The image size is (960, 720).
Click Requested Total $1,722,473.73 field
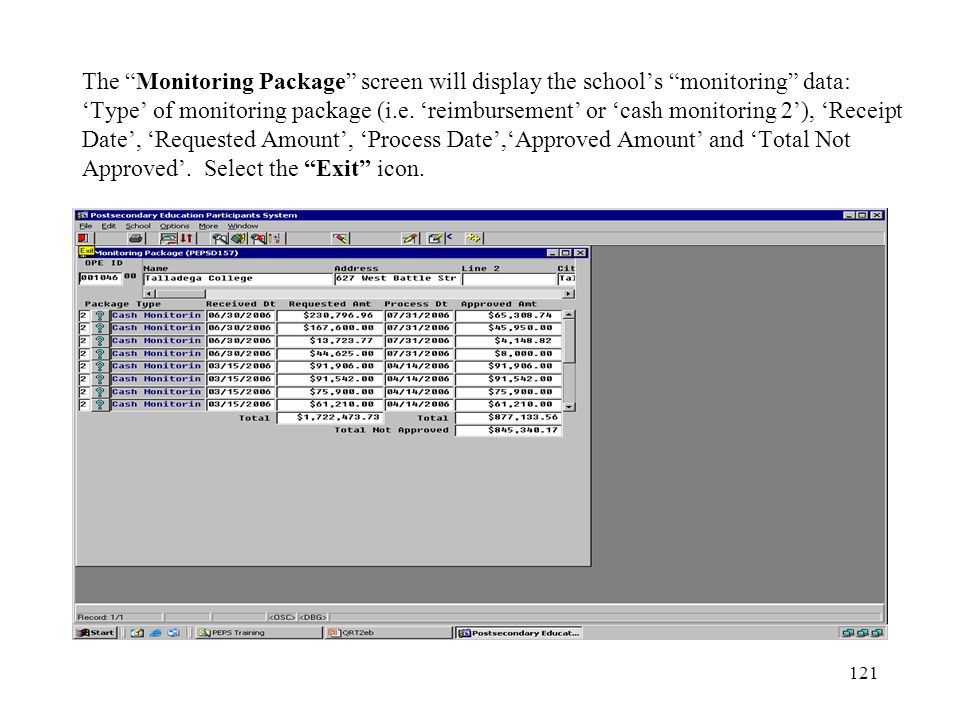[330, 418]
